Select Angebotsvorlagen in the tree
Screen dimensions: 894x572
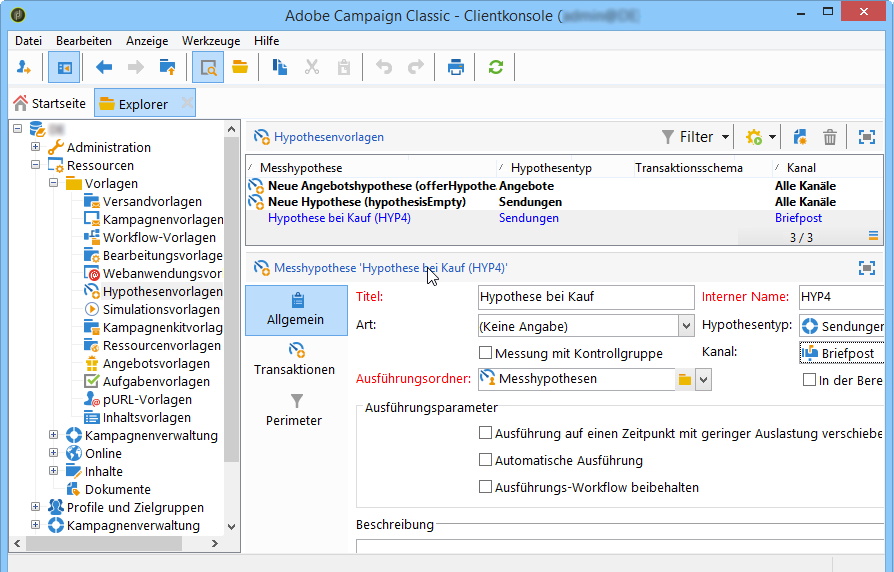click(156, 363)
